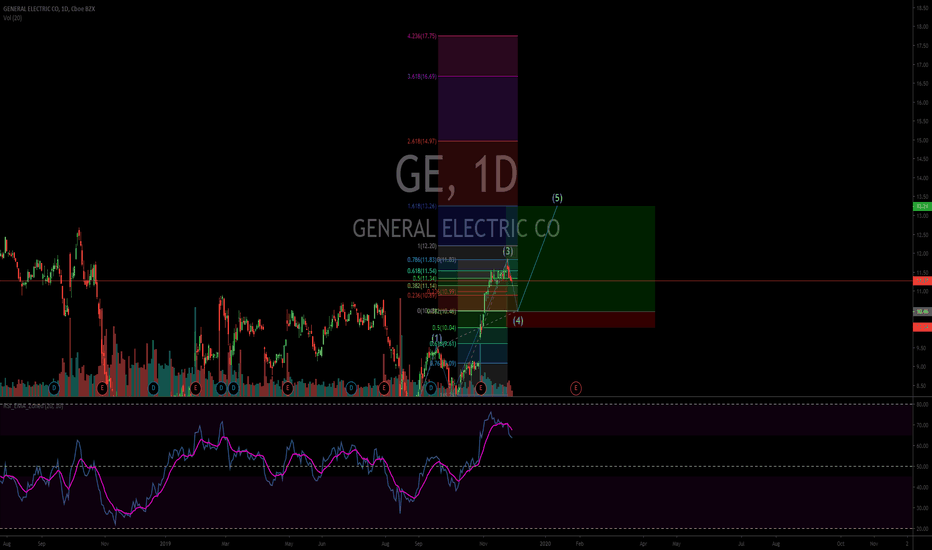Click the symbol title GENERAL ELECTRIC CO, 1D
This screenshot has height=550, width=932.
click(49, 9)
